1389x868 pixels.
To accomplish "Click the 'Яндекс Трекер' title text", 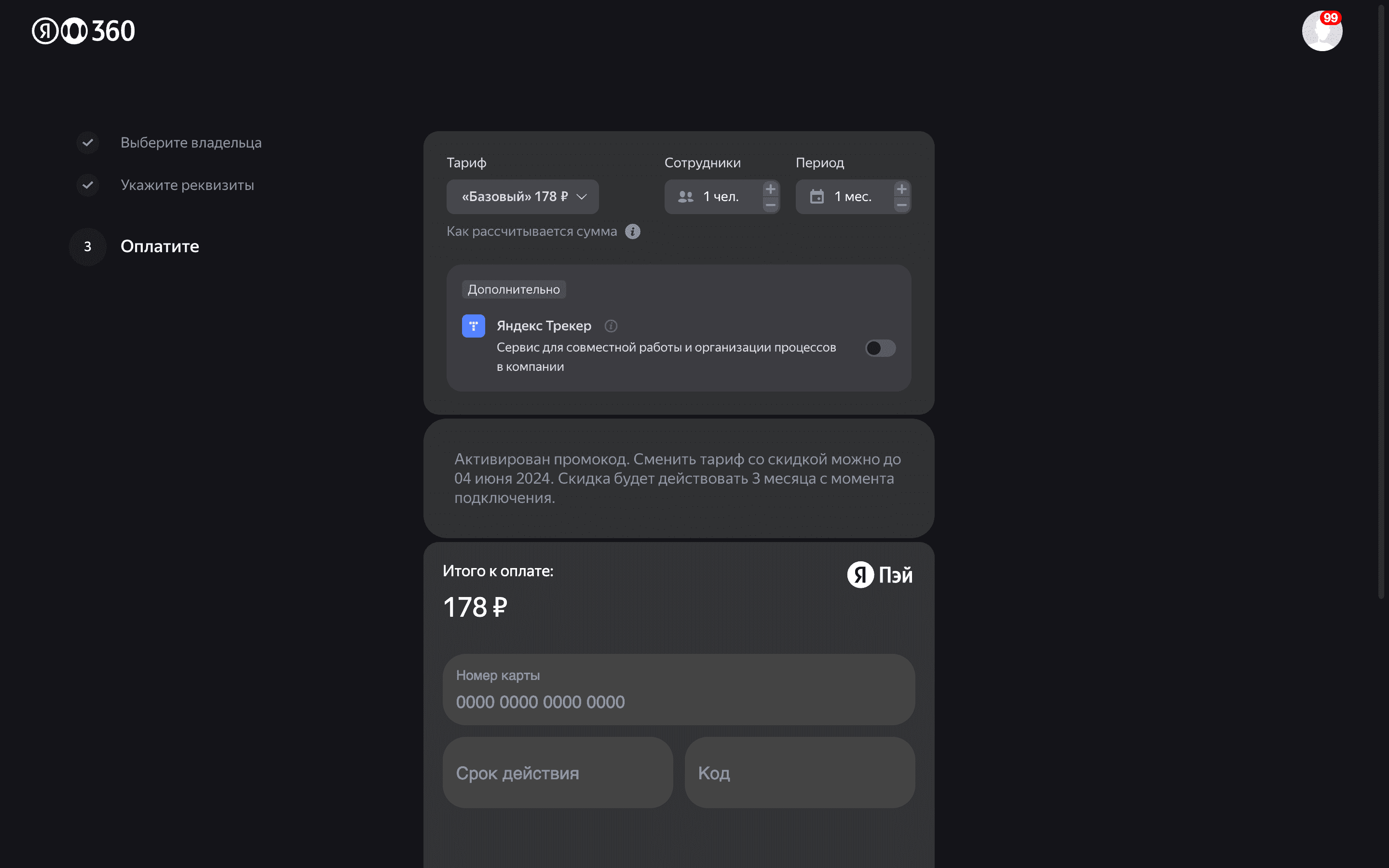I will point(544,326).
